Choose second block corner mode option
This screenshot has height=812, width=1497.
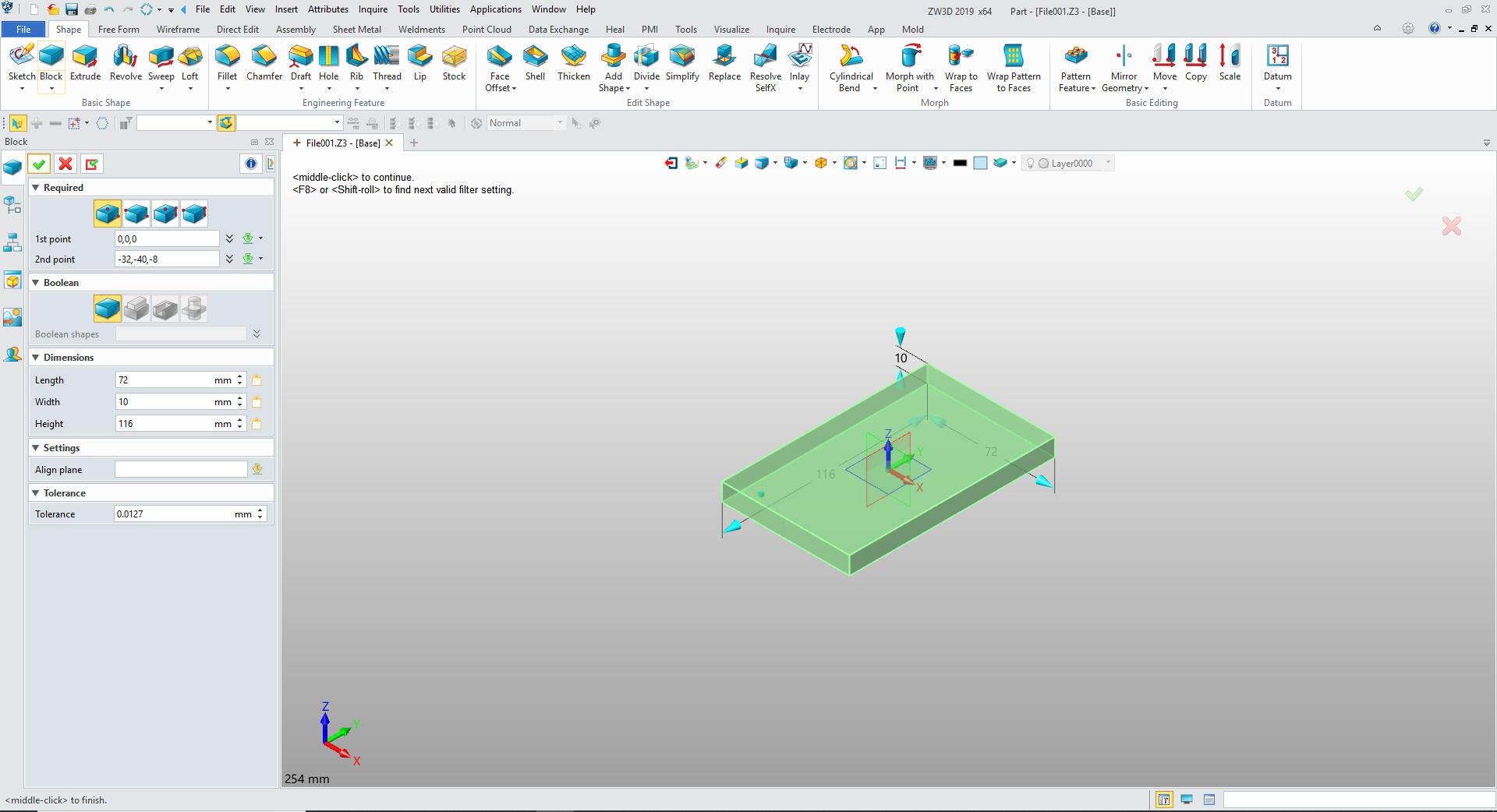click(136, 214)
